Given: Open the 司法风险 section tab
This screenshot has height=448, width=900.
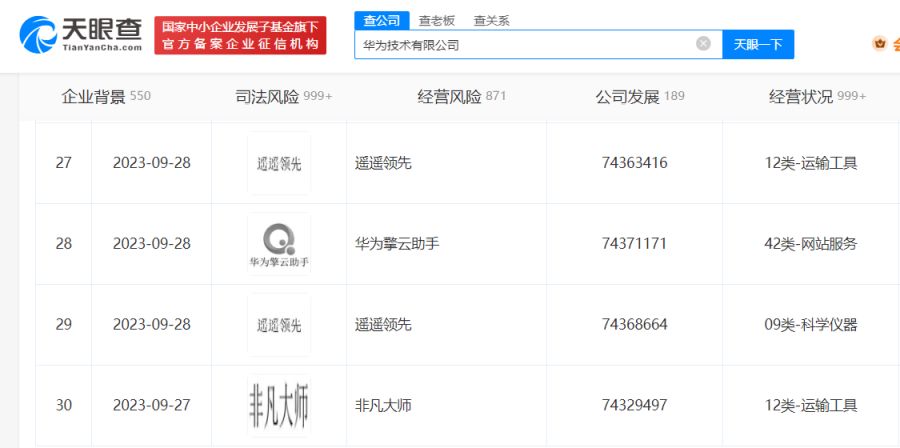Looking at the screenshot, I should click(x=284, y=97).
